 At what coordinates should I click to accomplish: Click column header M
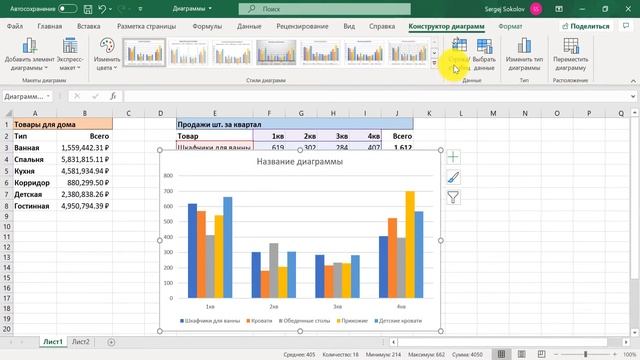point(493,113)
